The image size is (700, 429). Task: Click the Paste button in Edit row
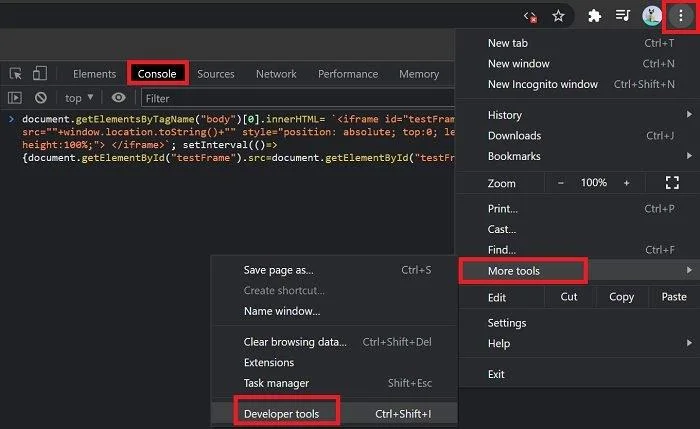pos(674,297)
